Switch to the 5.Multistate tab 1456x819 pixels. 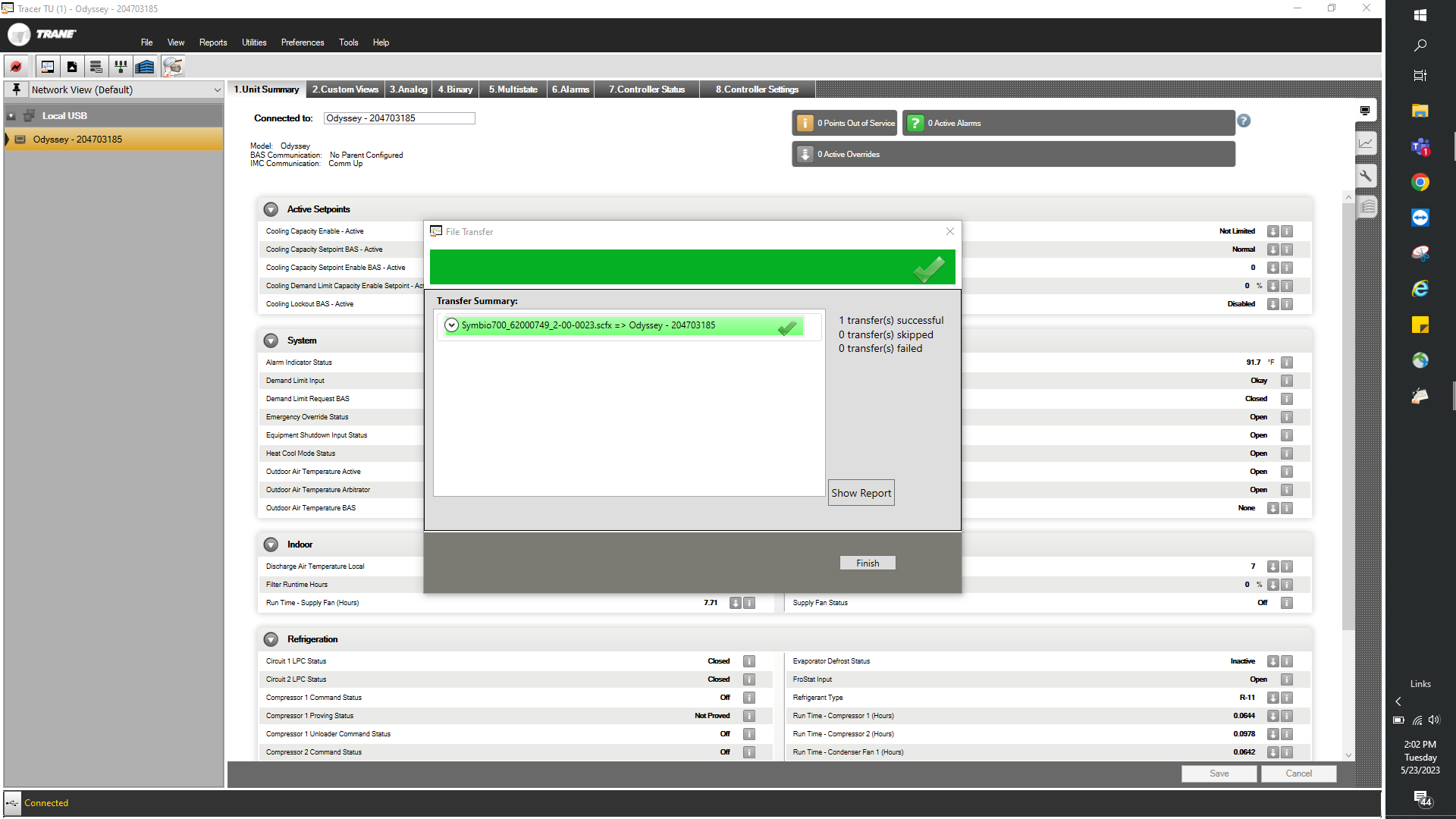[513, 89]
